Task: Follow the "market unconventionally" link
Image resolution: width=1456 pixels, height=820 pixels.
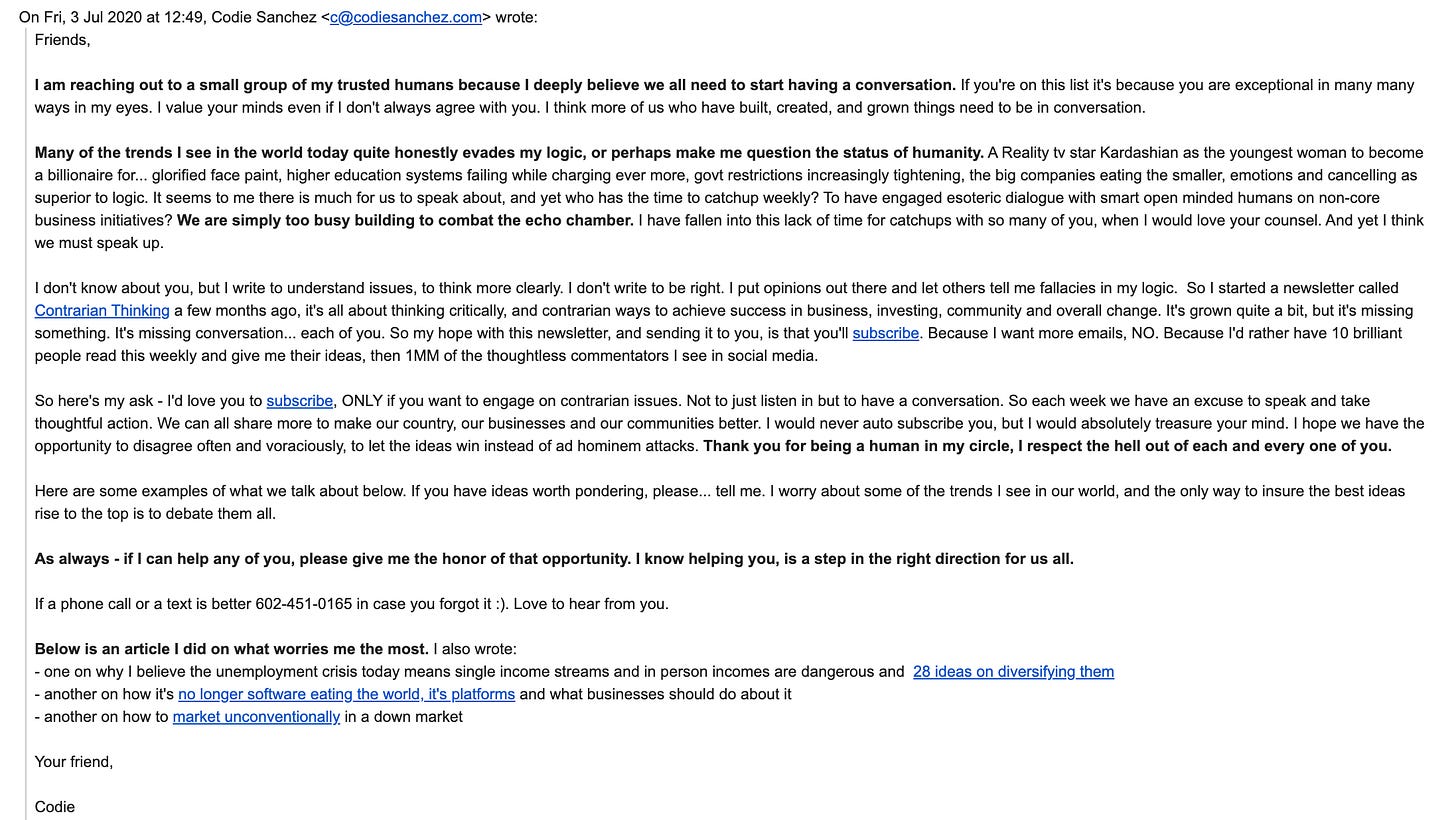Action: (256, 716)
